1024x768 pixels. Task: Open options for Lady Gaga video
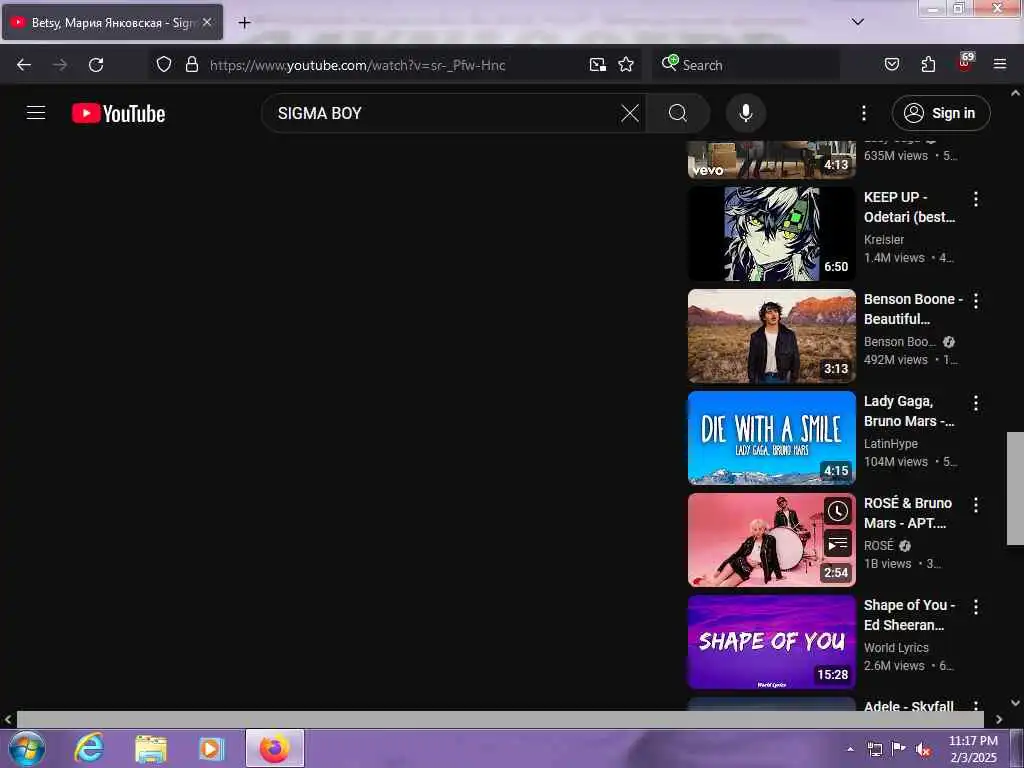[x=976, y=402]
